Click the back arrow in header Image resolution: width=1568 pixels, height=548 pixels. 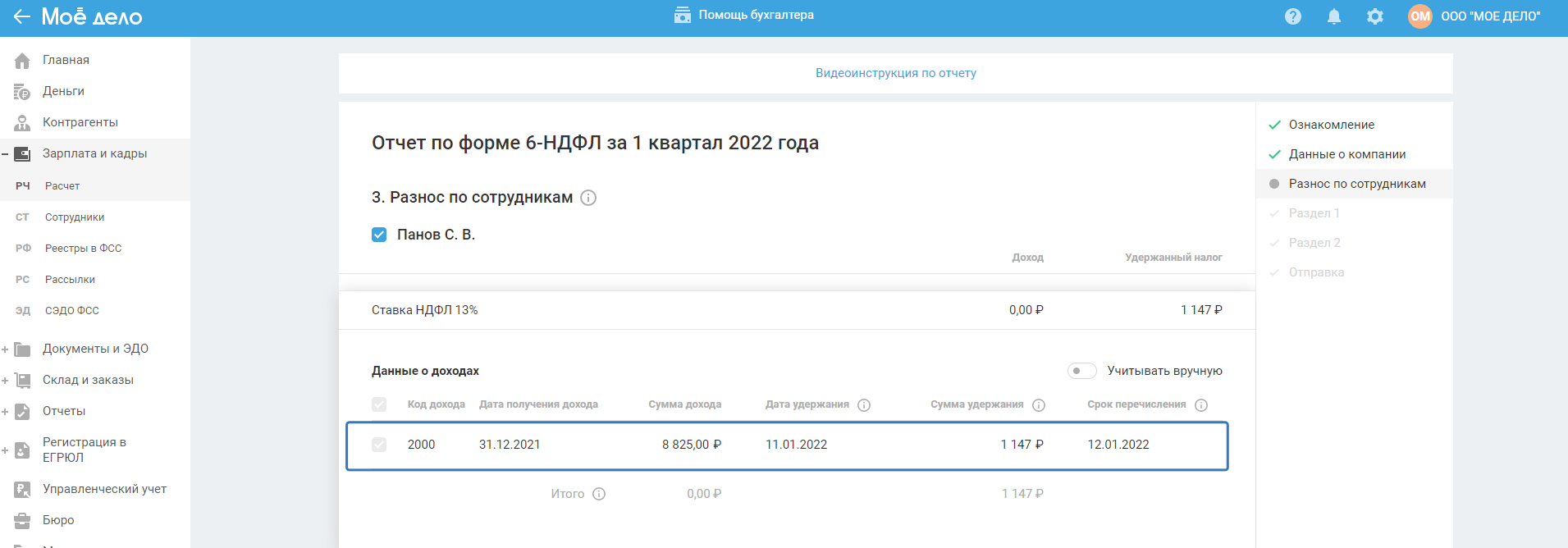(22, 16)
